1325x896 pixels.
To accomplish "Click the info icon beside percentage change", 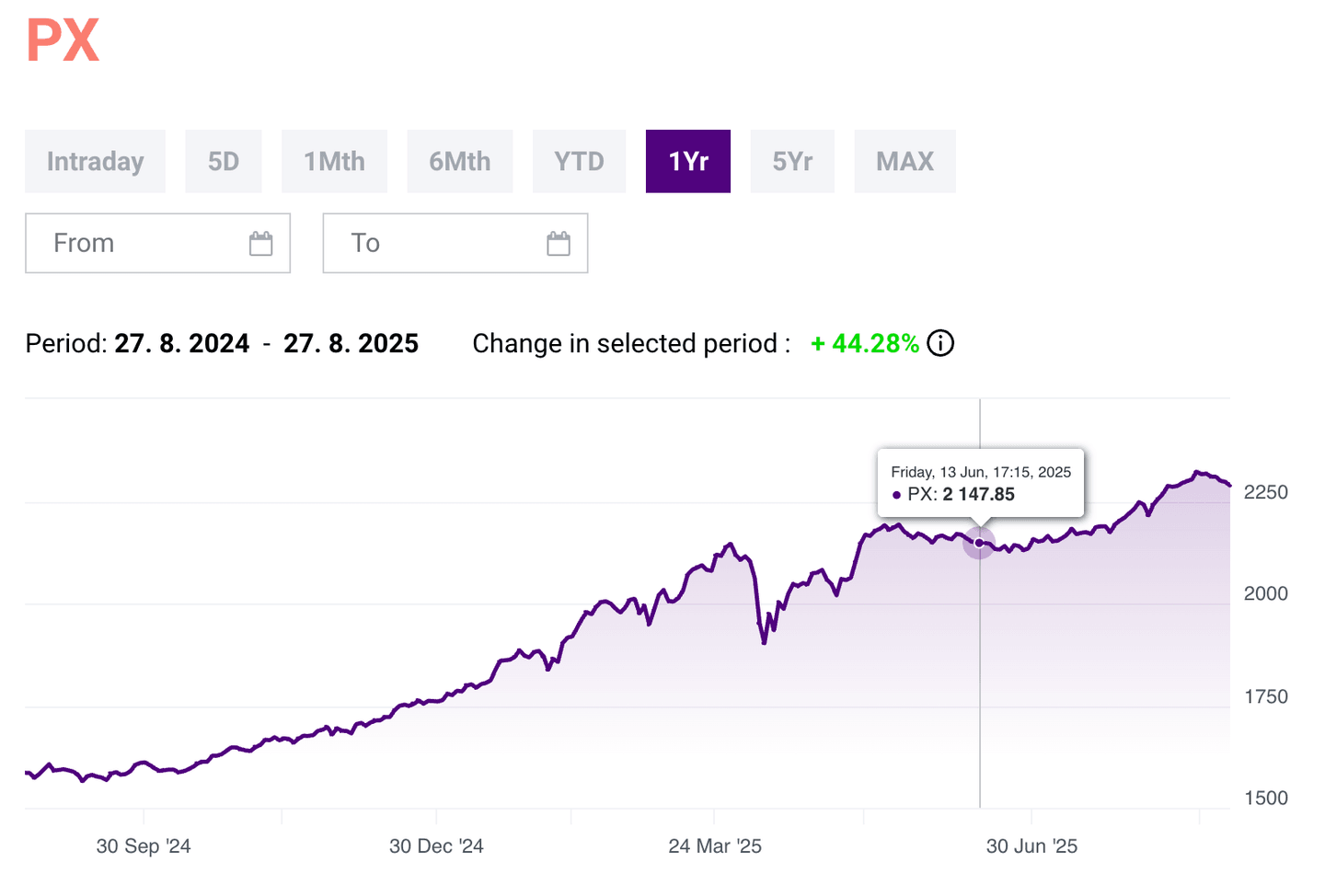I will pyautogui.click(x=940, y=343).
